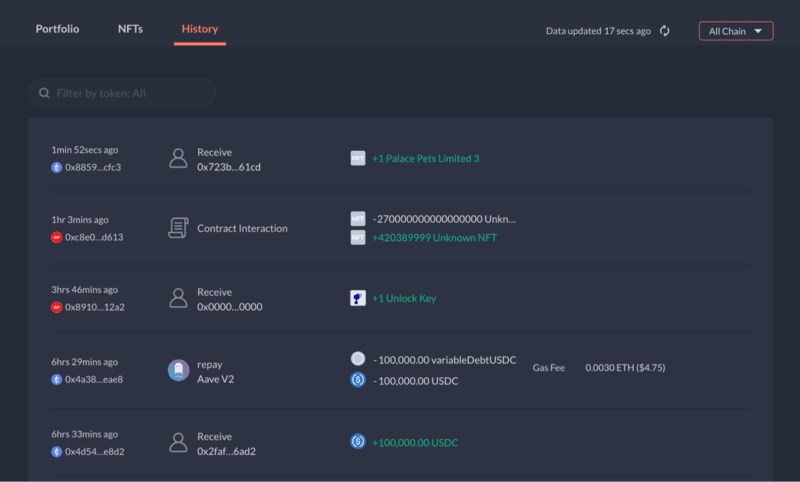Open sender address 0x723b...61cd

point(229,167)
